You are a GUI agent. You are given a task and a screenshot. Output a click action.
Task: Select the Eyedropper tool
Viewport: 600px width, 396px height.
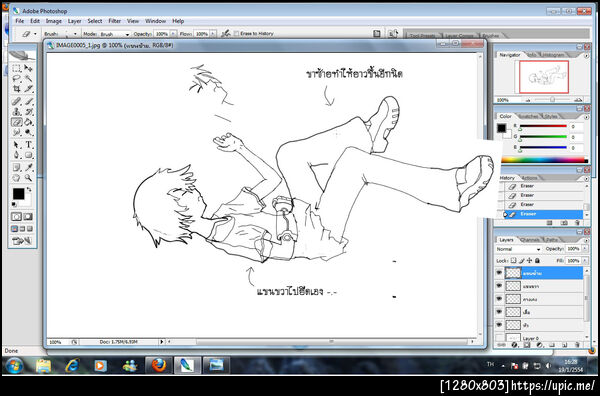[28, 167]
